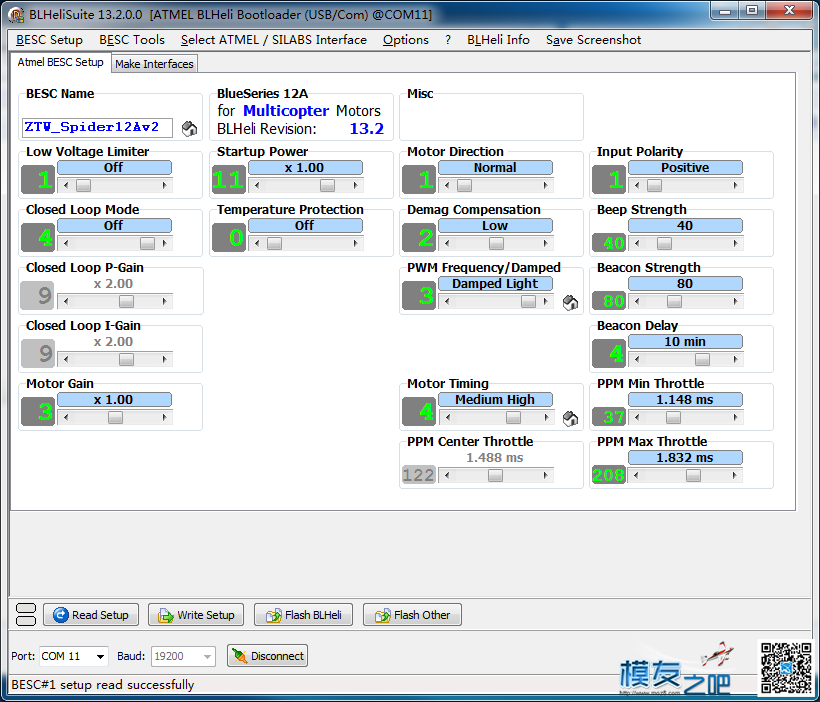Click the BLHeli Revision 13.2 value
Image resolution: width=820 pixels, height=702 pixels.
click(367, 129)
